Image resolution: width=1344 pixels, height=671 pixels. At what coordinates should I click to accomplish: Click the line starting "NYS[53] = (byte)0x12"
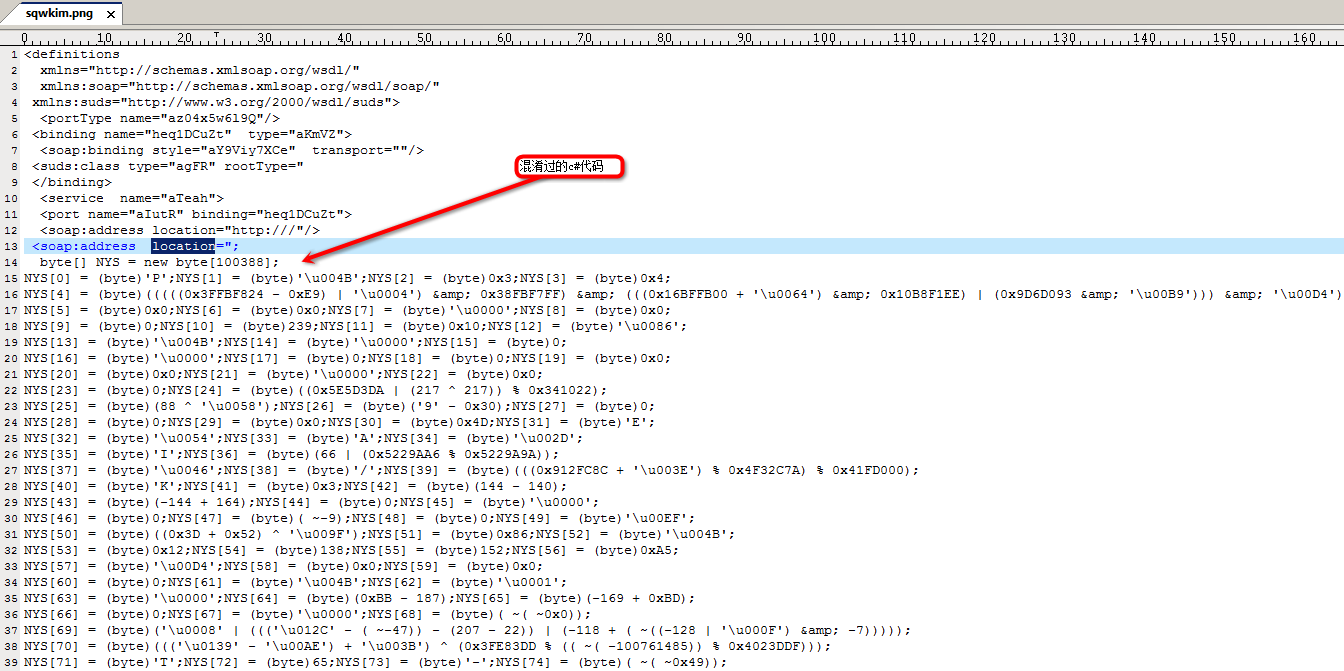pos(352,550)
